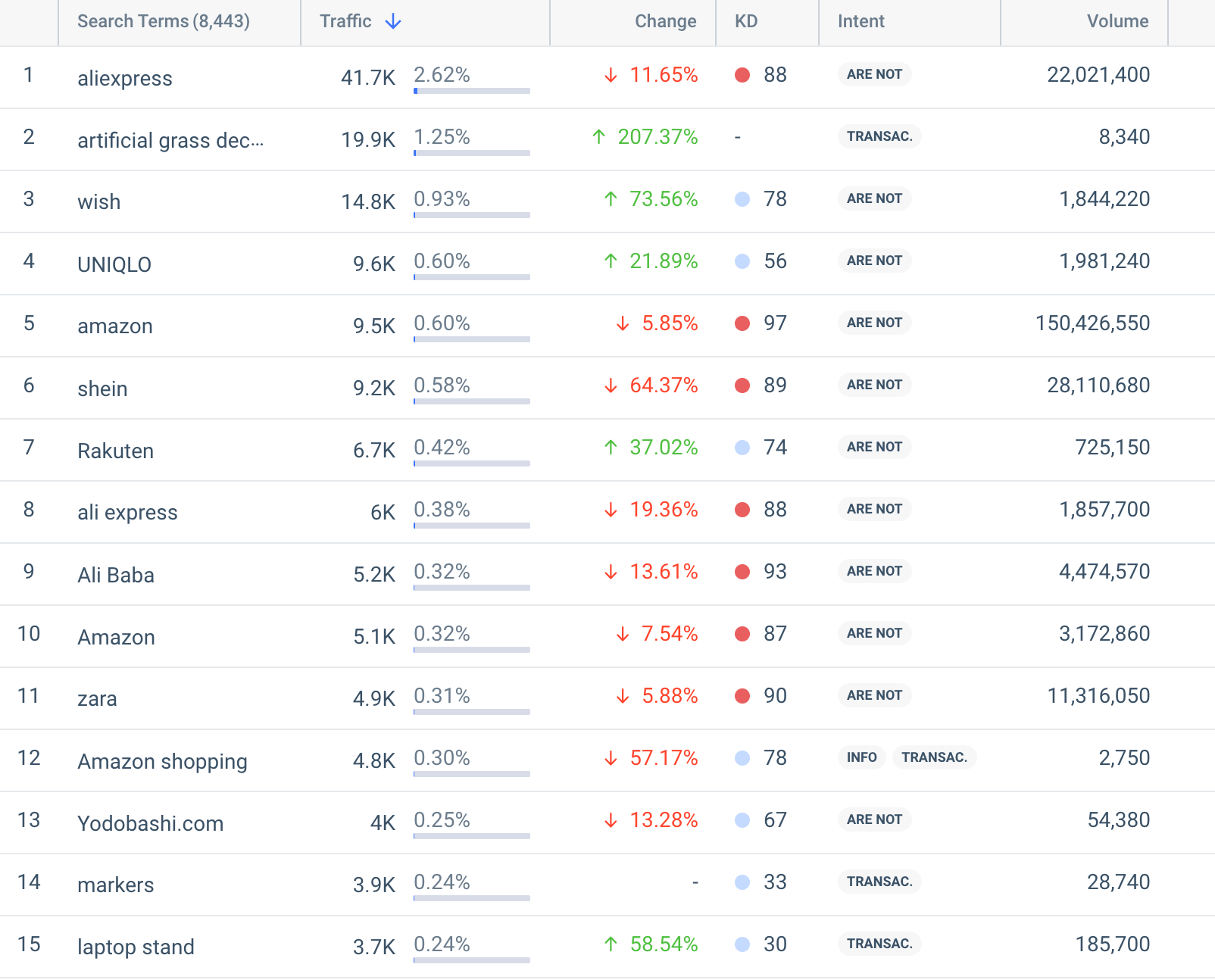Viewport: 1215px width, 980px height.
Task: Click the red KD dot for aliexpress
Action: tap(742, 75)
